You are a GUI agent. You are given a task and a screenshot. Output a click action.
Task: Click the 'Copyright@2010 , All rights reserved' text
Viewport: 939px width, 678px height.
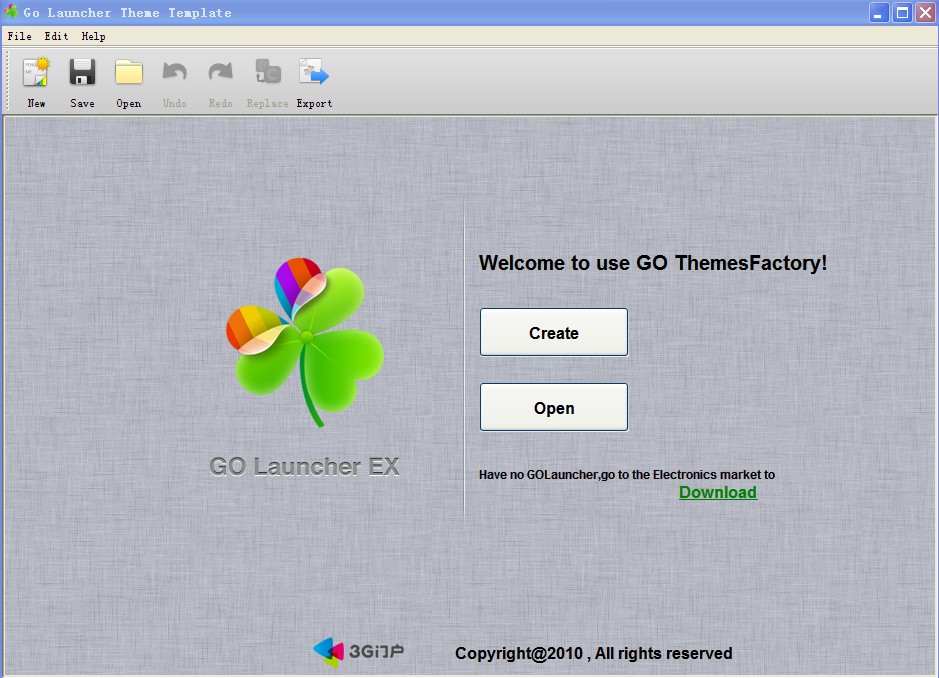(x=593, y=653)
